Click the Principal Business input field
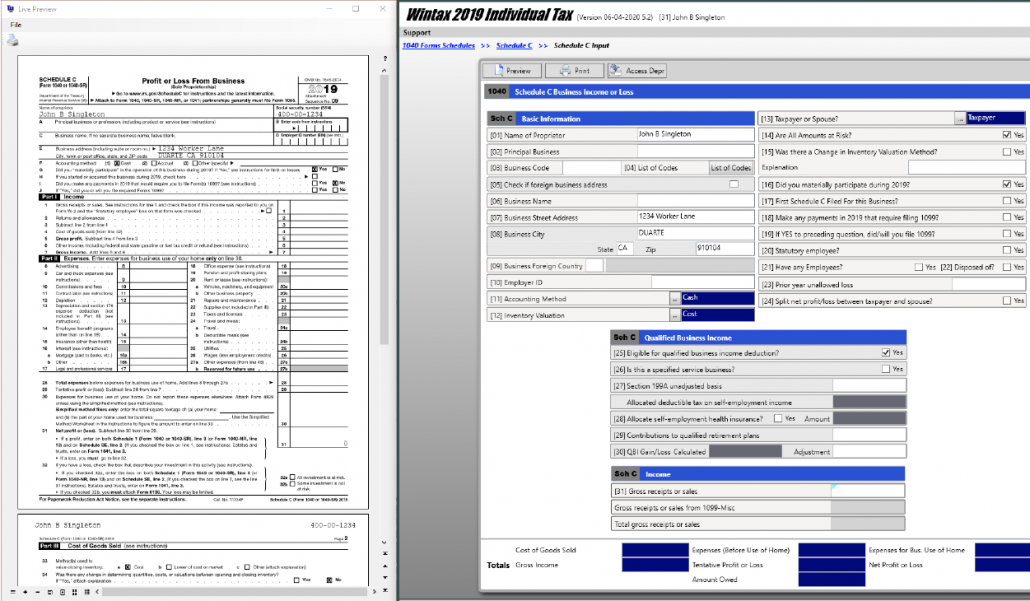Viewport: 1030px width, 601px height. click(x=695, y=151)
